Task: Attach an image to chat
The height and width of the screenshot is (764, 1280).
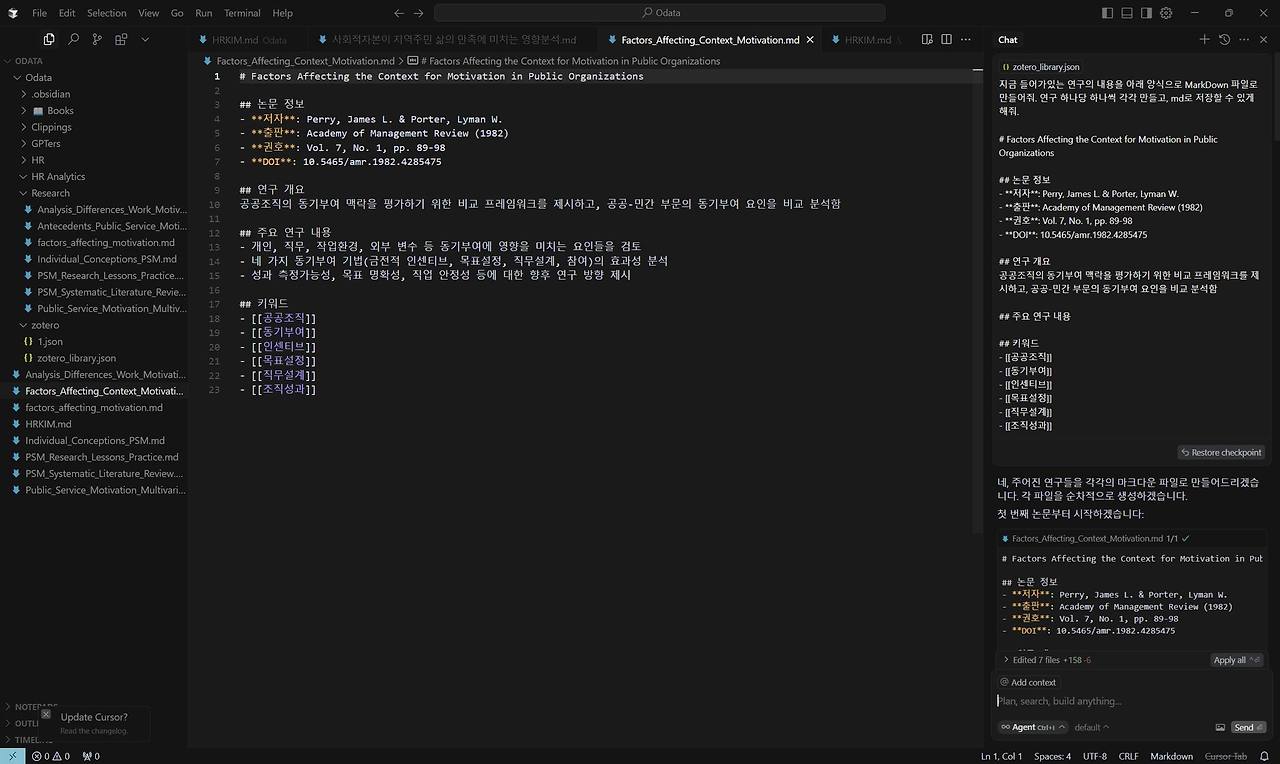Action: pyautogui.click(x=1220, y=727)
